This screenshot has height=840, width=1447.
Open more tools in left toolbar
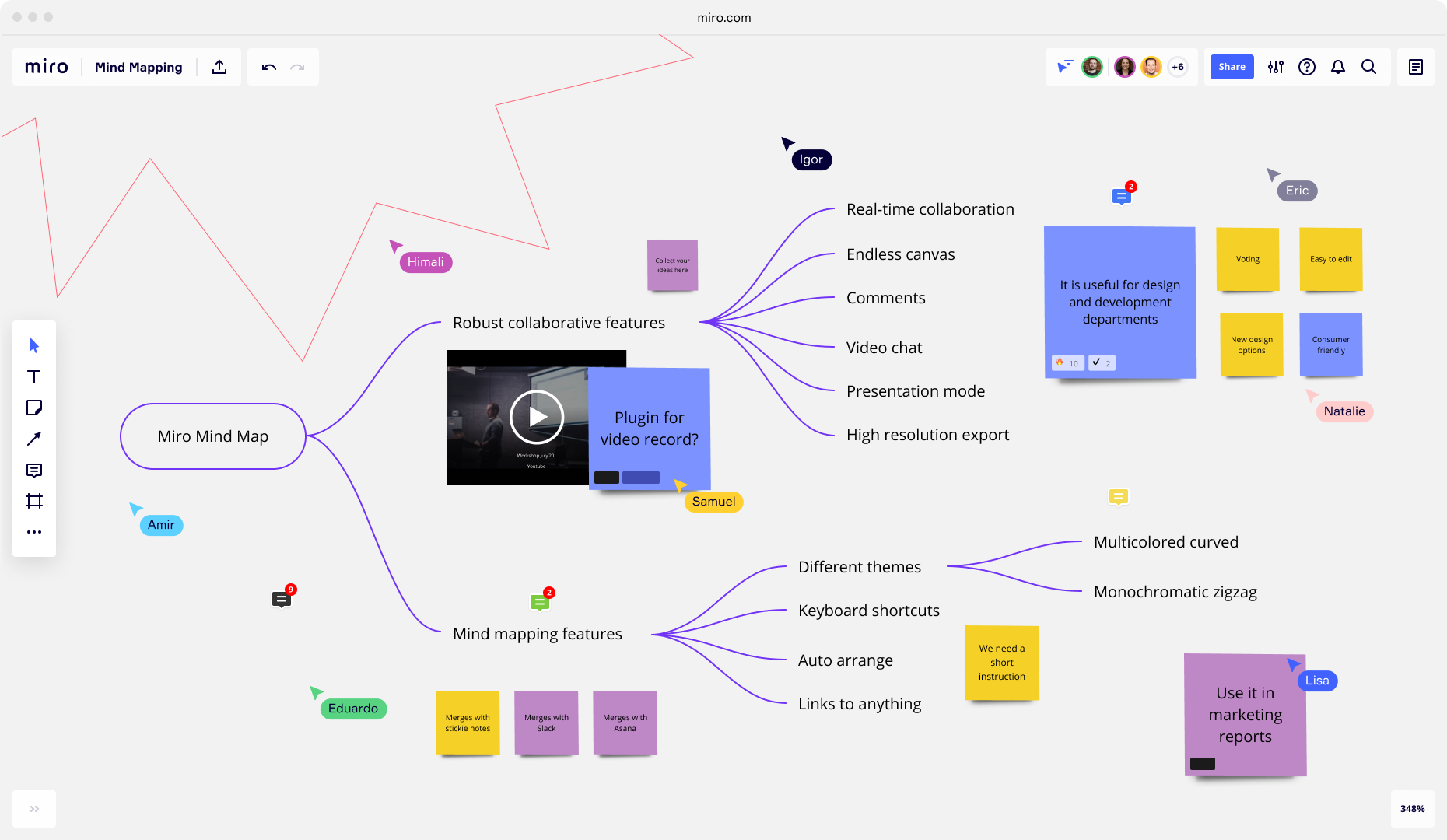point(34,532)
